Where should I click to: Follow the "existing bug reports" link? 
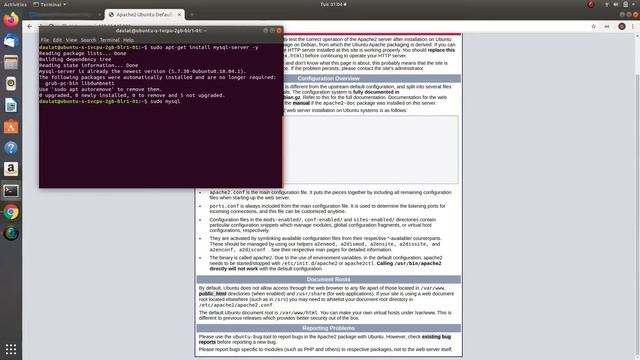point(325,340)
